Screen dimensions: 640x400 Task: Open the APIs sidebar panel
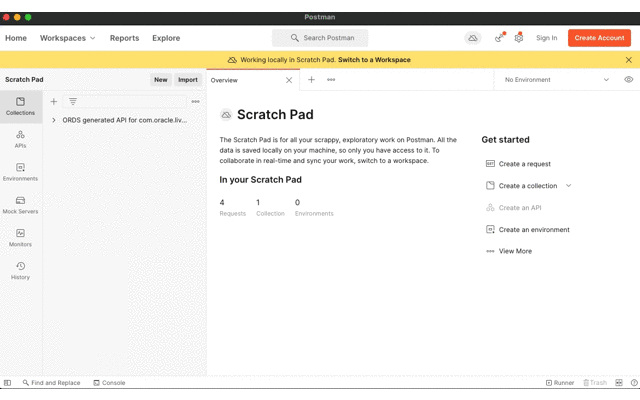point(20,139)
